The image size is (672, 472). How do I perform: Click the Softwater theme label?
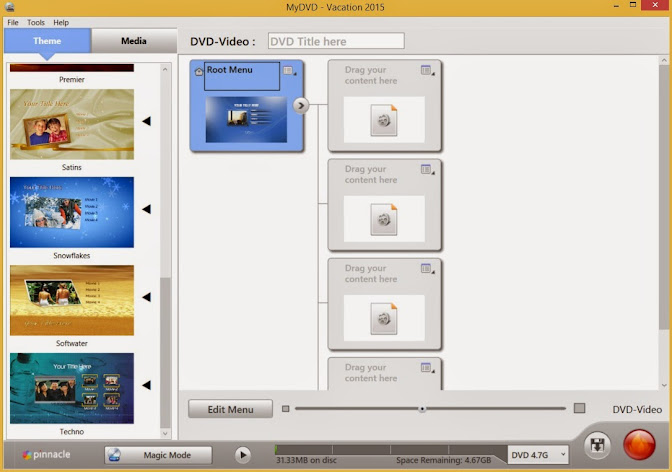pos(72,343)
